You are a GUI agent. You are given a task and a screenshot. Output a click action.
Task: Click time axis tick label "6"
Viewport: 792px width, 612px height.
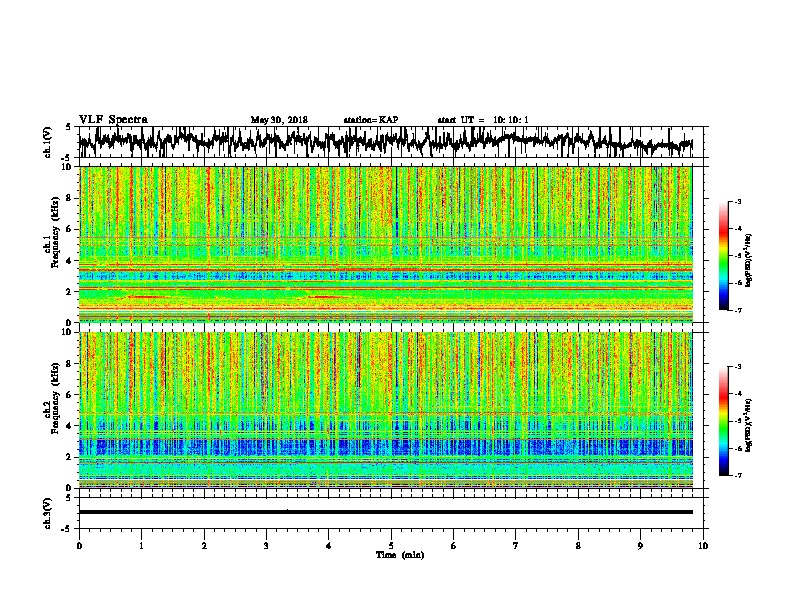point(454,546)
